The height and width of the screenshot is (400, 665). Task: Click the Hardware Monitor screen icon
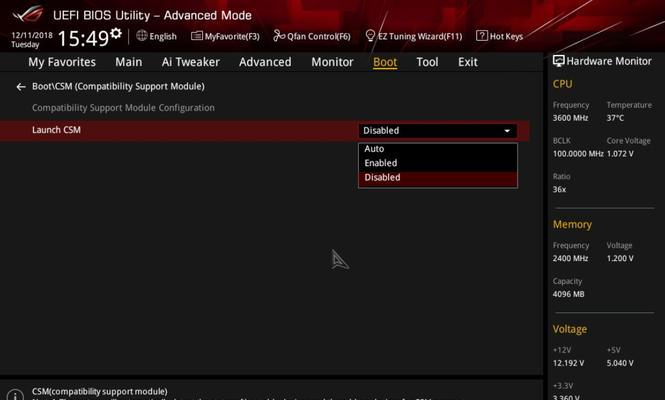(x=559, y=61)
